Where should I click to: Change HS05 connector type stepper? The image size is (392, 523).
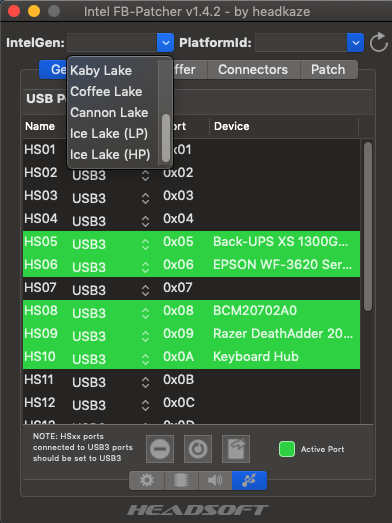click(x=145, y=244)
